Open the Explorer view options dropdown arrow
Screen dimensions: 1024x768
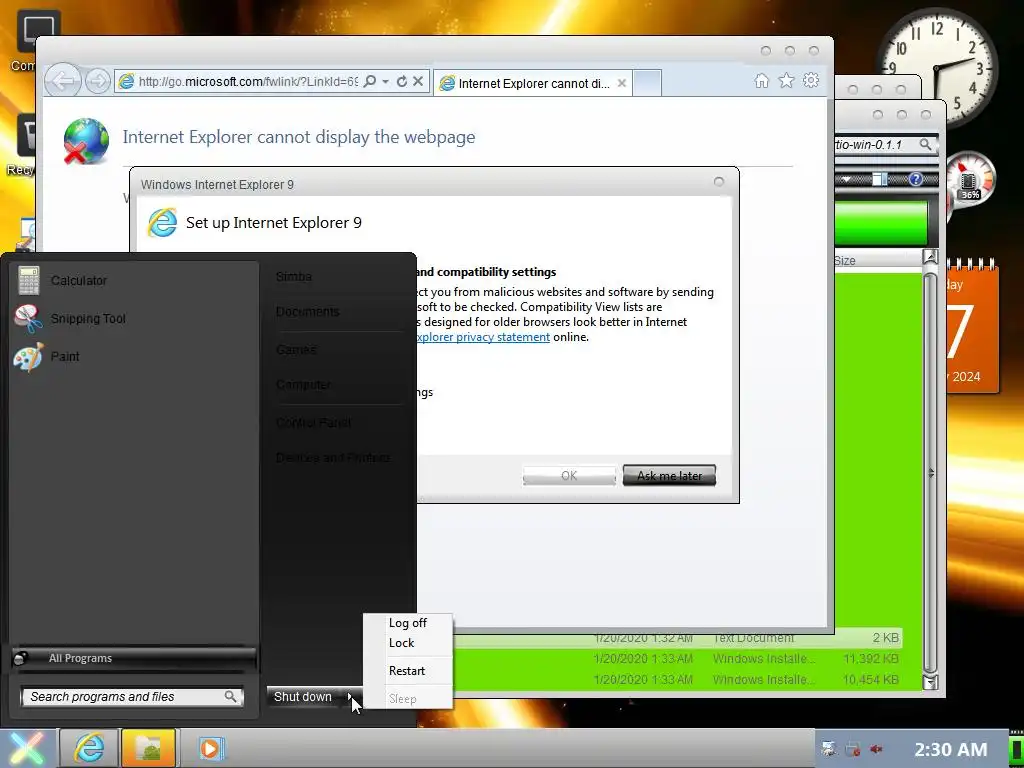pyautogui.click(x=846, y=179)
